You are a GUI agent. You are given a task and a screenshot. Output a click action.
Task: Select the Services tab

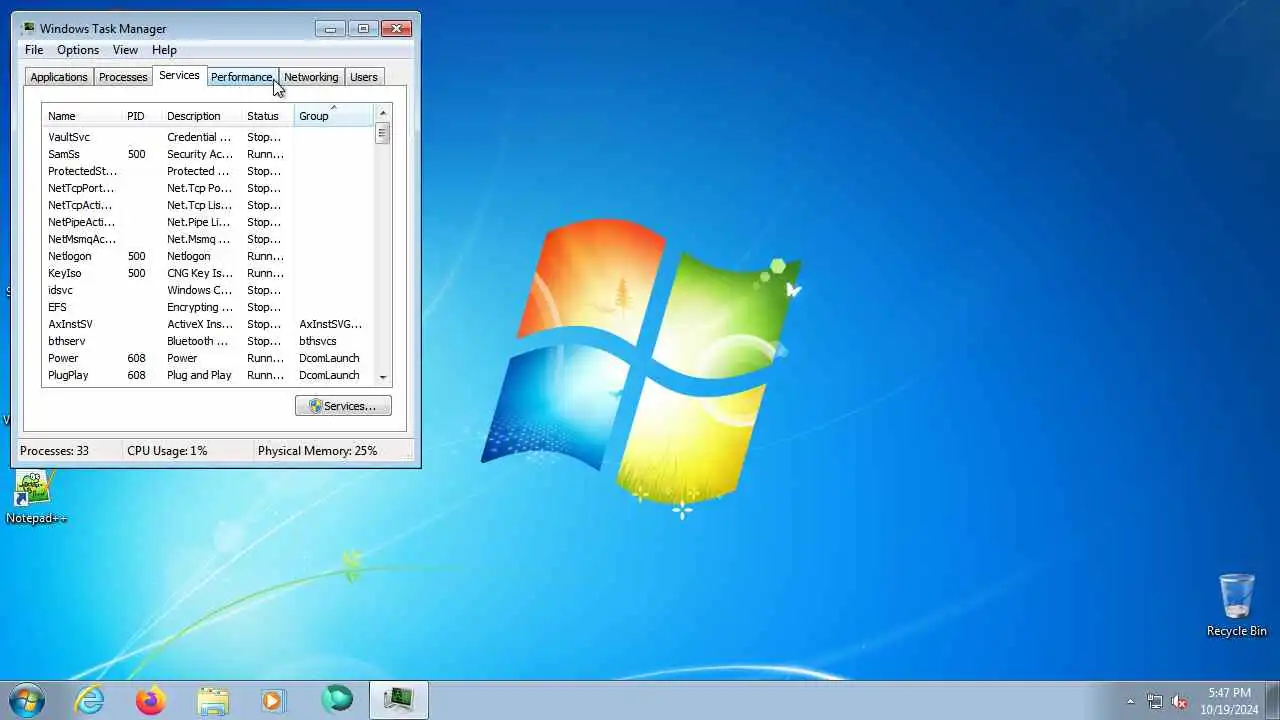click(179, 75)
